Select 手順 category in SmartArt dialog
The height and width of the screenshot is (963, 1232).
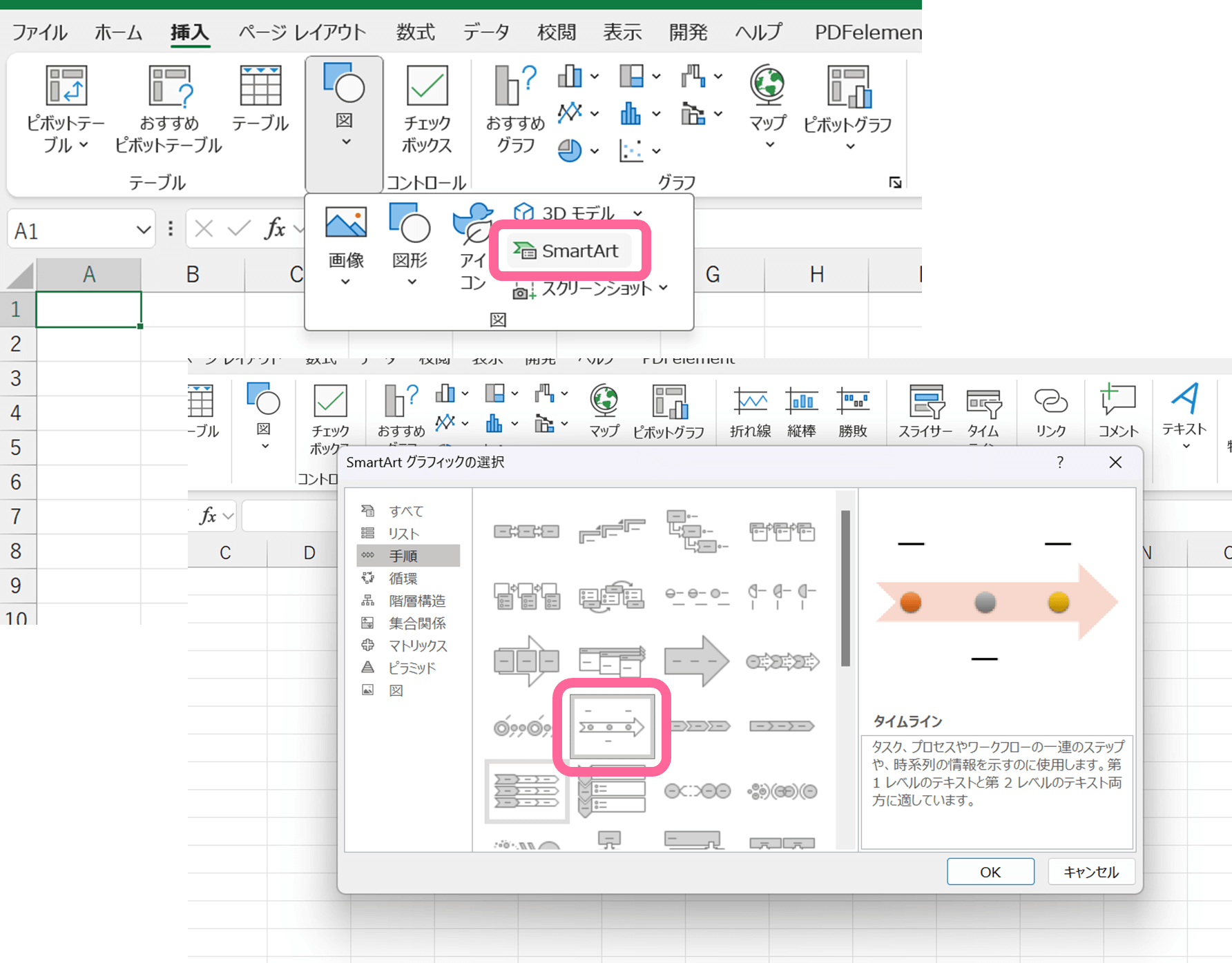408,556
